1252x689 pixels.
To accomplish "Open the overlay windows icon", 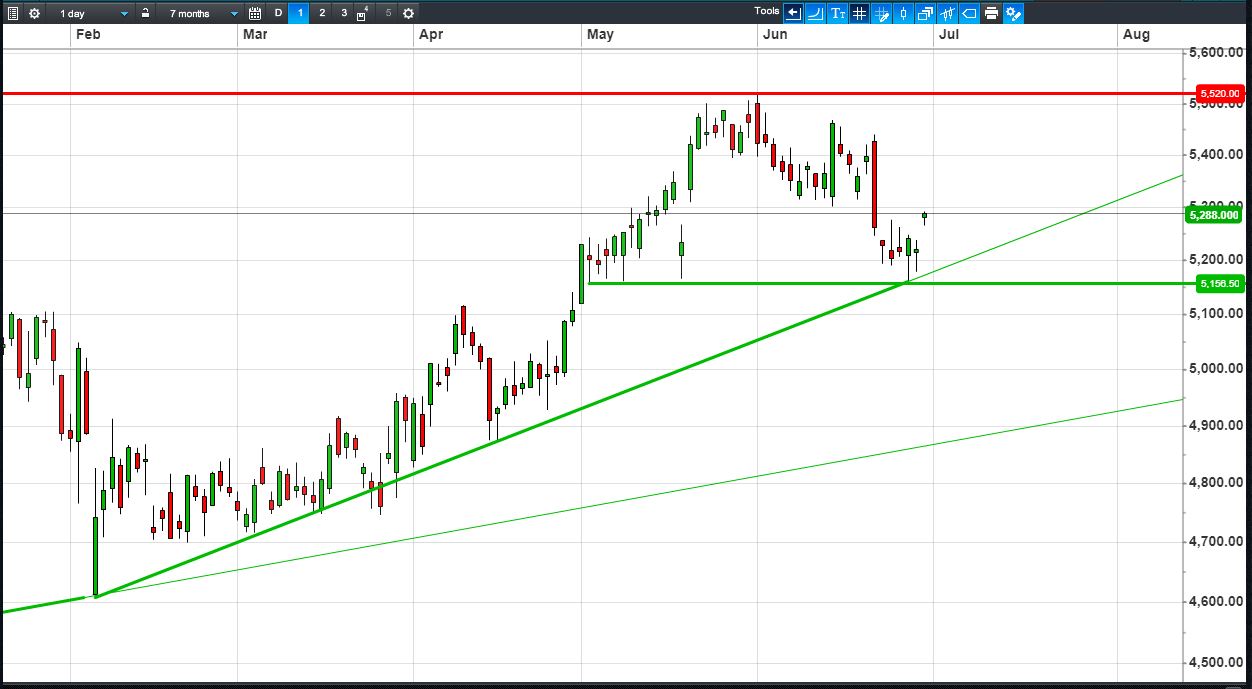I will coord(925,13).
